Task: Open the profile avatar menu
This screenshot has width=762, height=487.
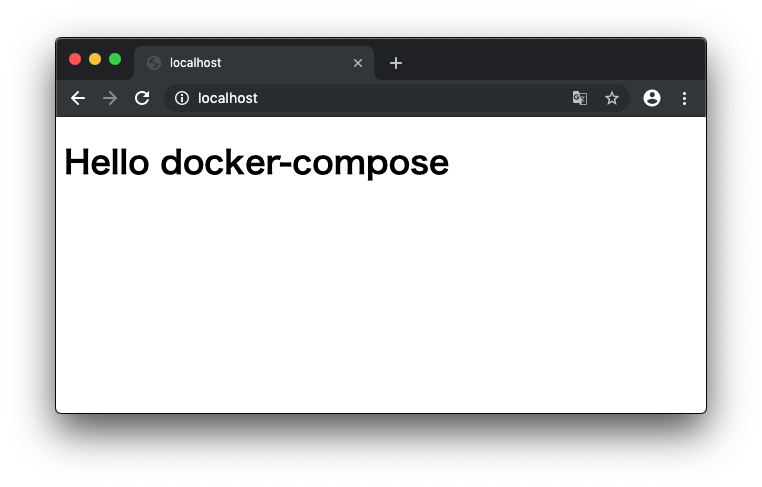Action: (x=652, y=98)
